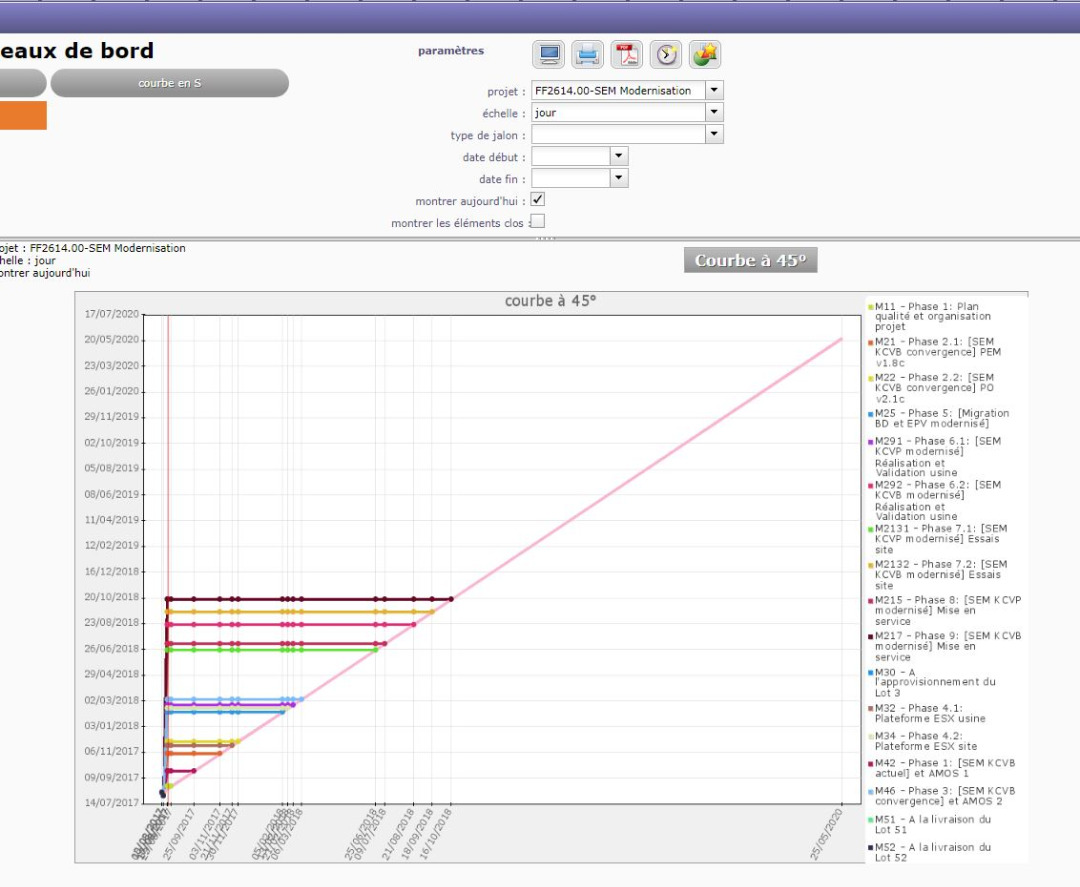Viewport: 1080px width, 887px height.
Task: Open the date fin calendar dropdown
Action: [619, 179]
